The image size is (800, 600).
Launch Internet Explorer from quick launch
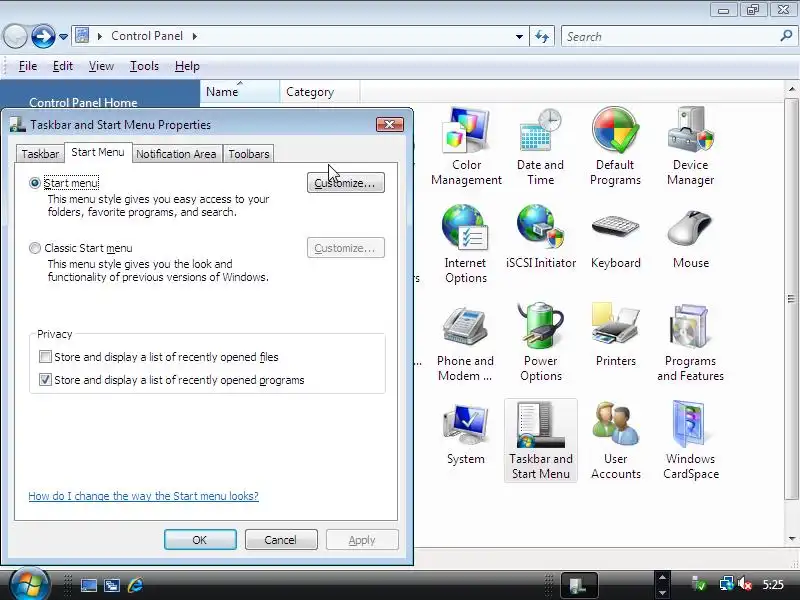pyautogui.click(x=135, y=585)
